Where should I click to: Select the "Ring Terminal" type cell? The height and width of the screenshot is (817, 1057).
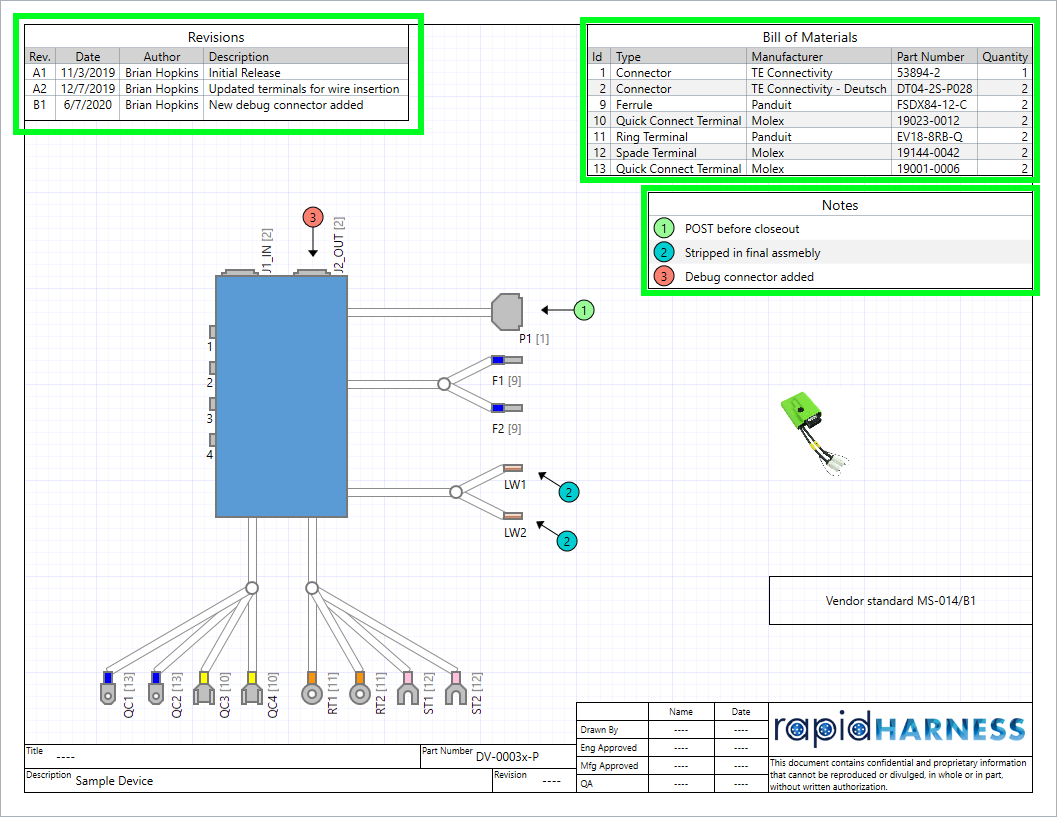(x=652, y=137)
